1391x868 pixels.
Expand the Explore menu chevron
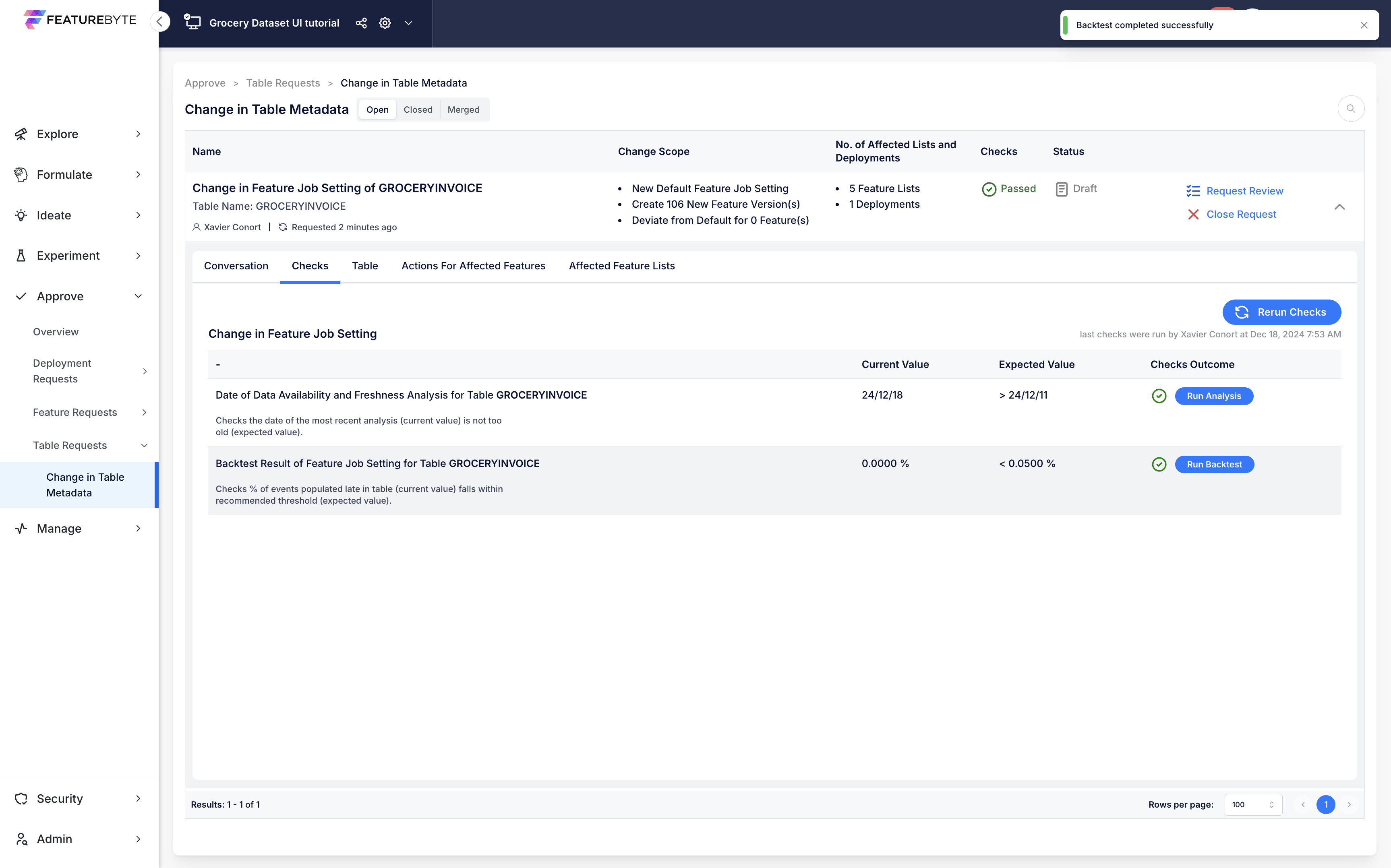[x=139, y=134]
